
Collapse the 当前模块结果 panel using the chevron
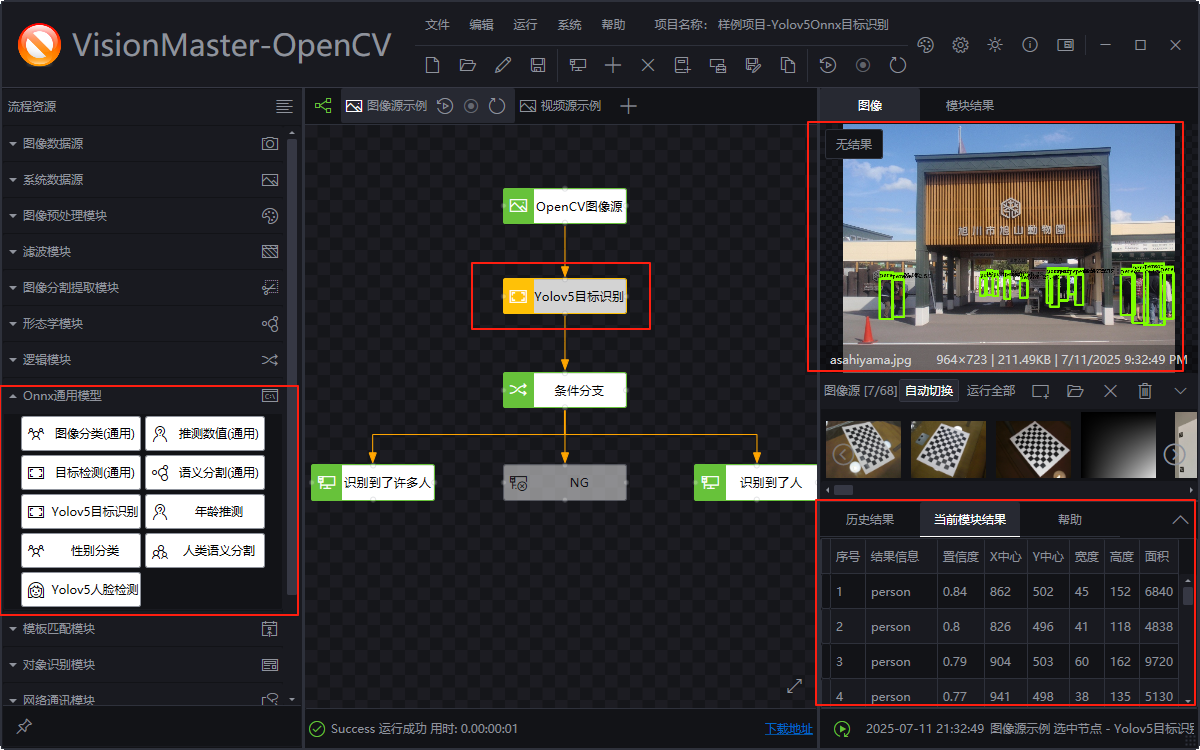coord(1179,519)
